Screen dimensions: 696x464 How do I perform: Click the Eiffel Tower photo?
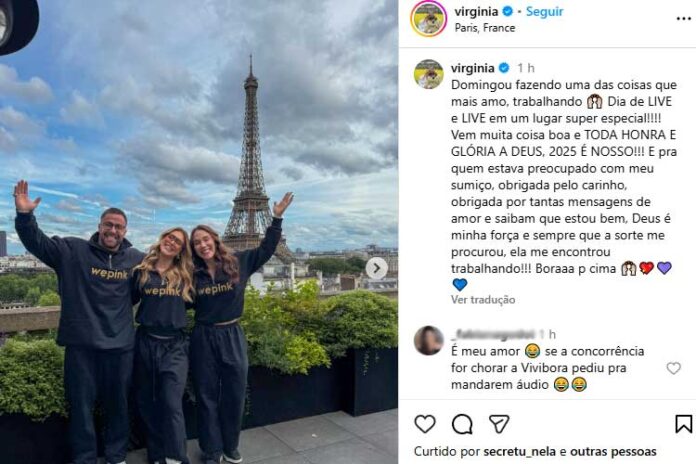point(199,232)
